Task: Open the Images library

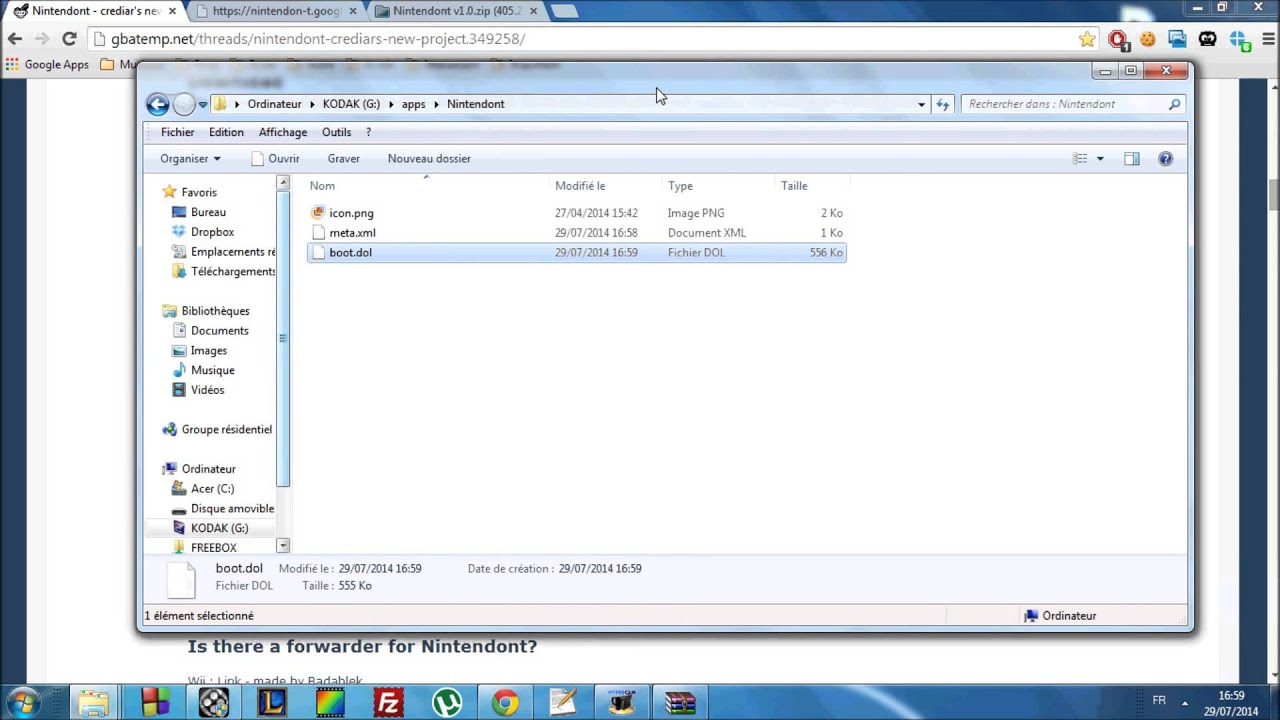Action: click(208, 351)
